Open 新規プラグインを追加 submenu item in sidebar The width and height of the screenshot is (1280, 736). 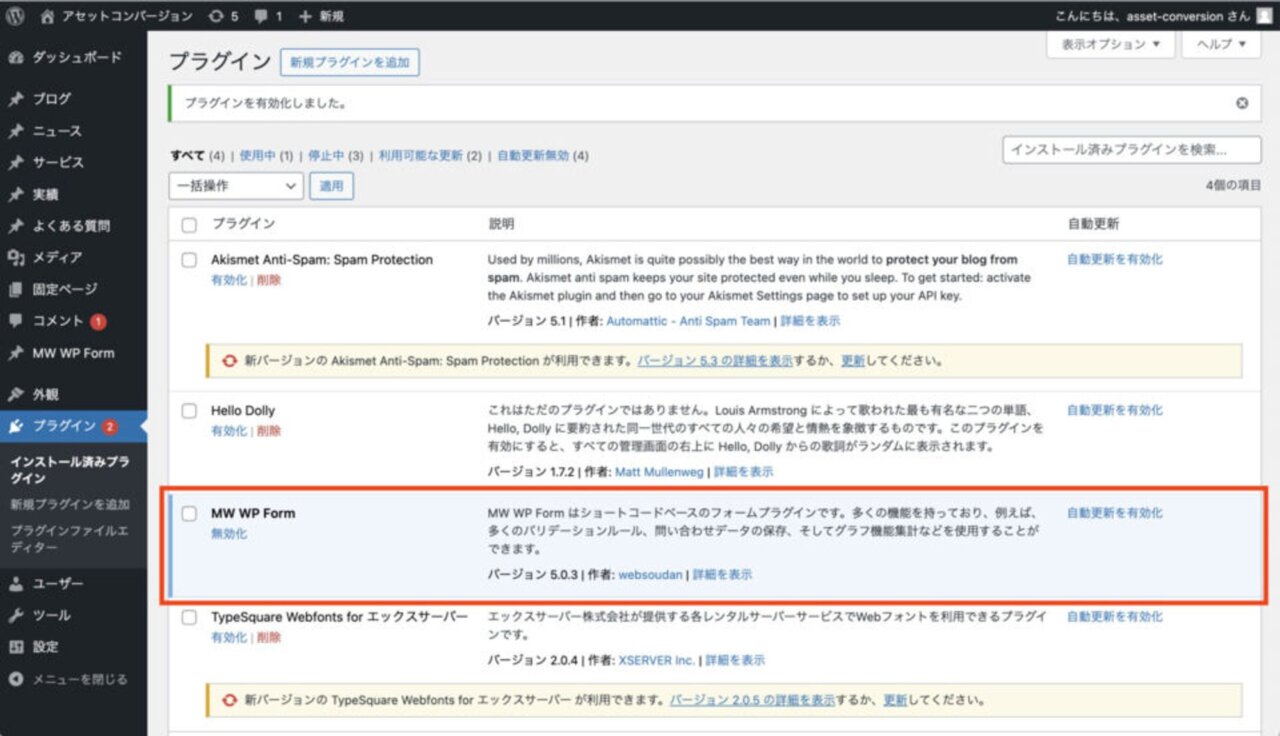coord(70,504)
